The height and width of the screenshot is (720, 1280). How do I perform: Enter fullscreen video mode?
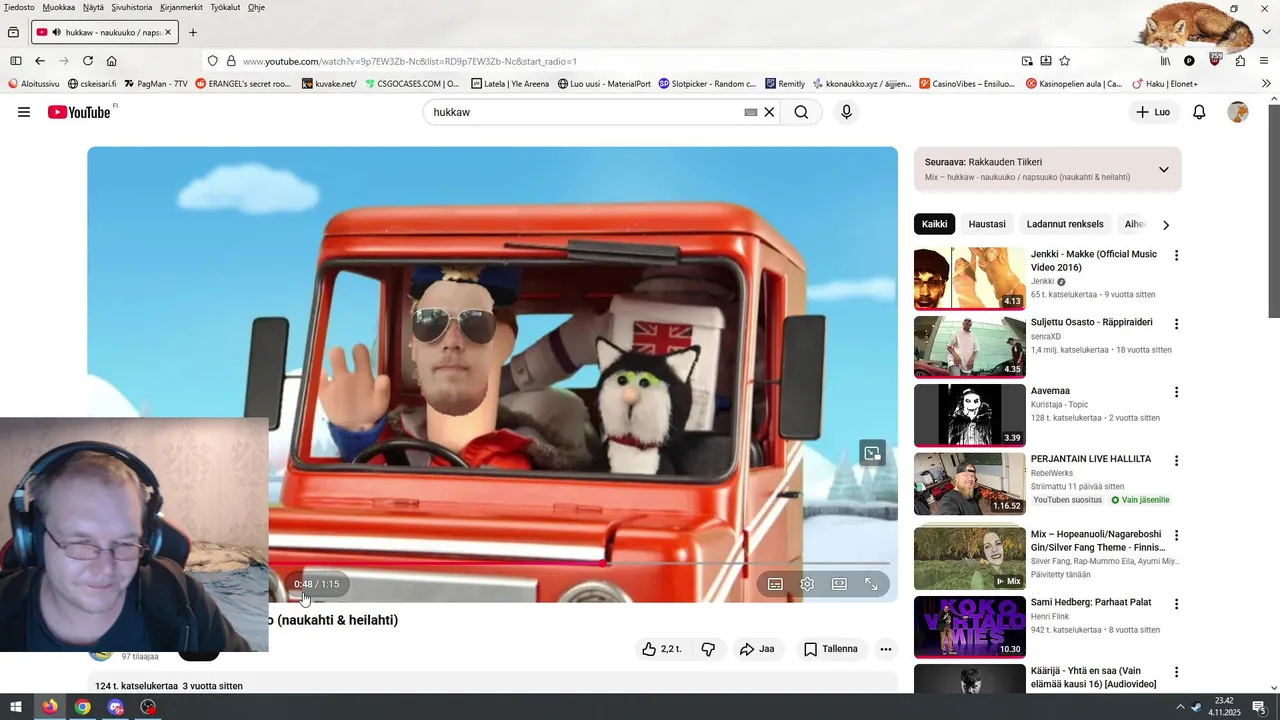(x=871, y=584)
